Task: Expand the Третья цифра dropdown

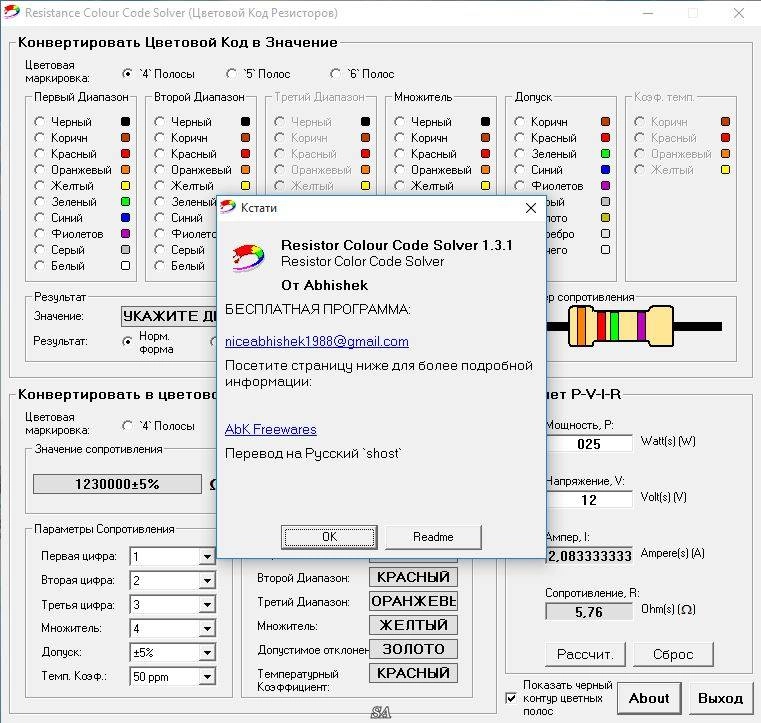Action: [207, 604]
